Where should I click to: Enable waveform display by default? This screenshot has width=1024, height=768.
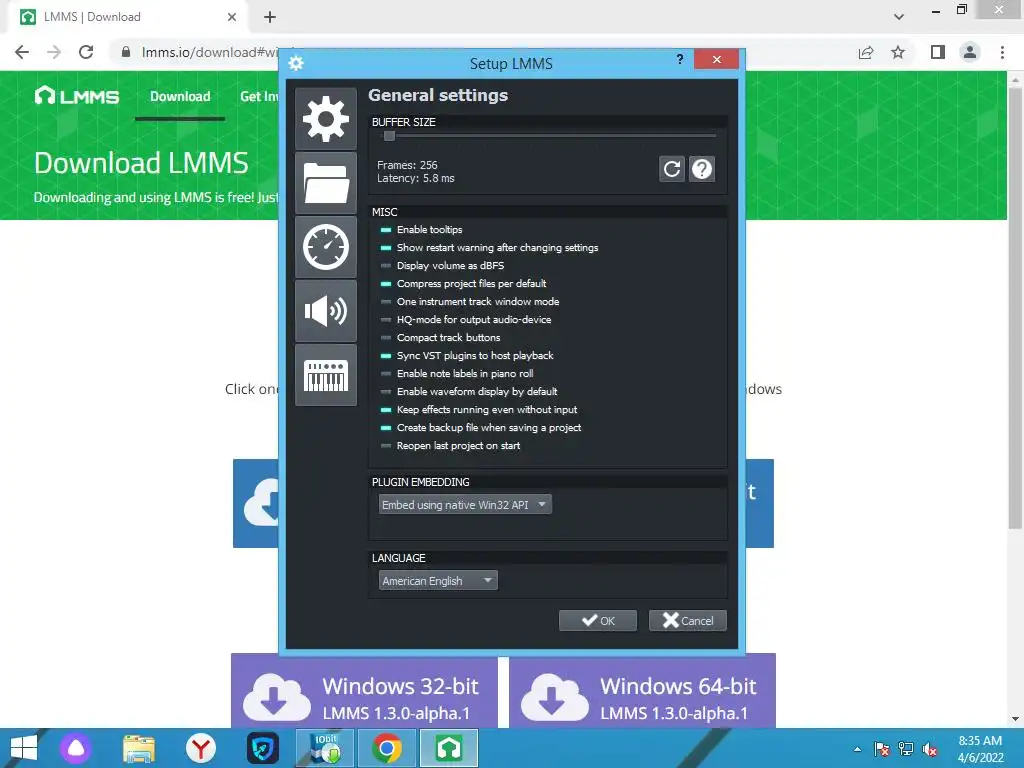pyautogui.click(x=469, y=391)
